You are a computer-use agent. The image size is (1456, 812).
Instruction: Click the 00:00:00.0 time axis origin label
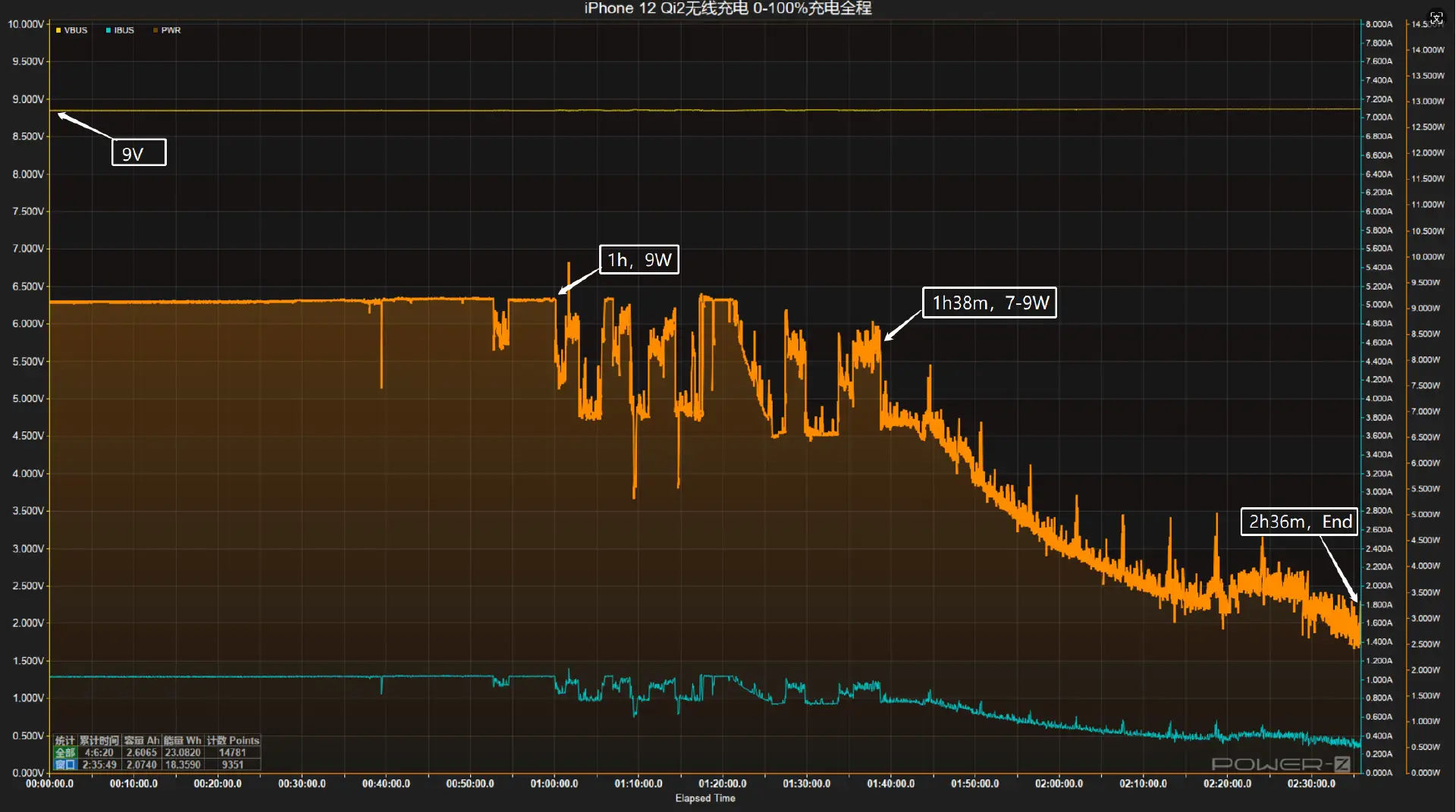point(49,784)
